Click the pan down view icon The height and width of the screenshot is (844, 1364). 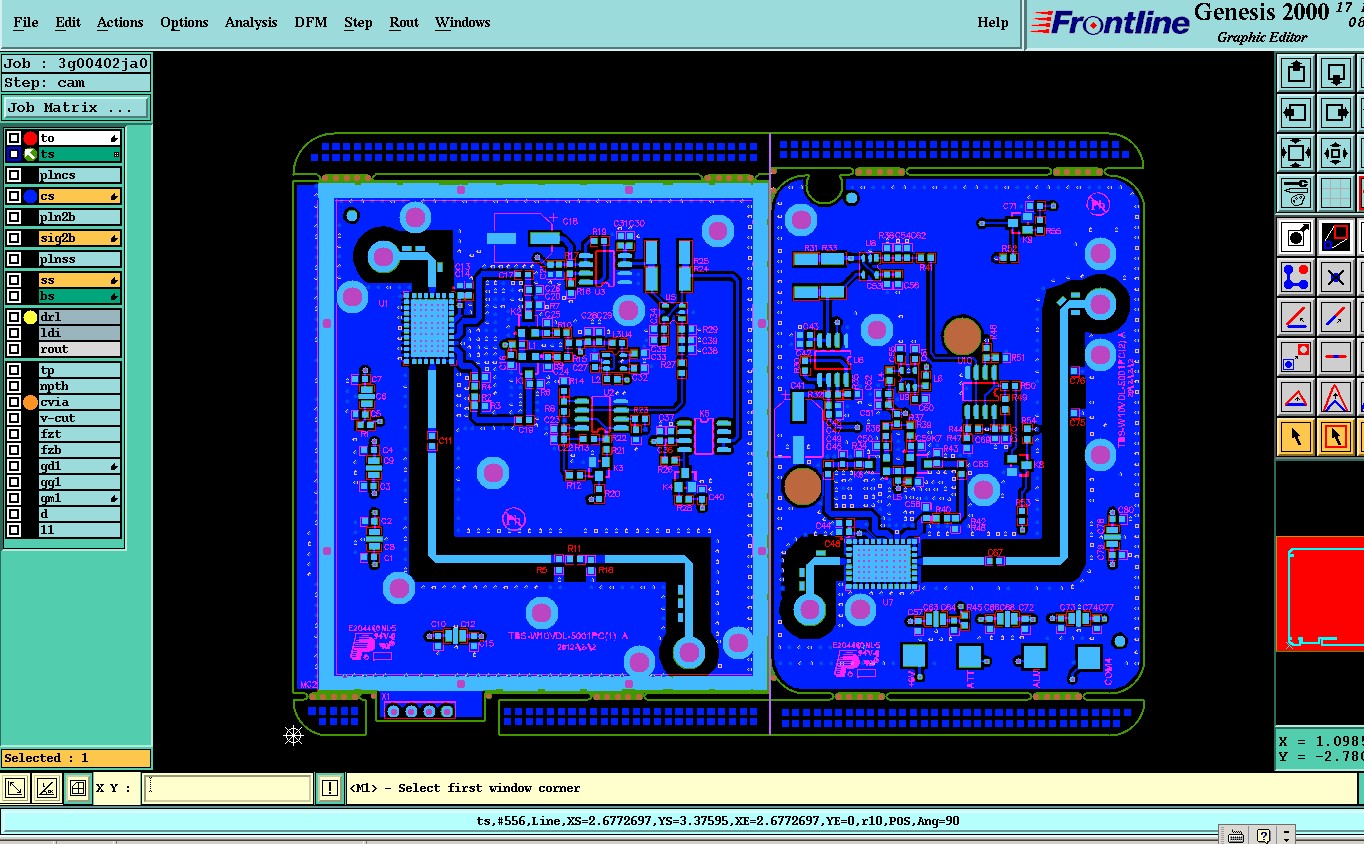point(1337,73)
